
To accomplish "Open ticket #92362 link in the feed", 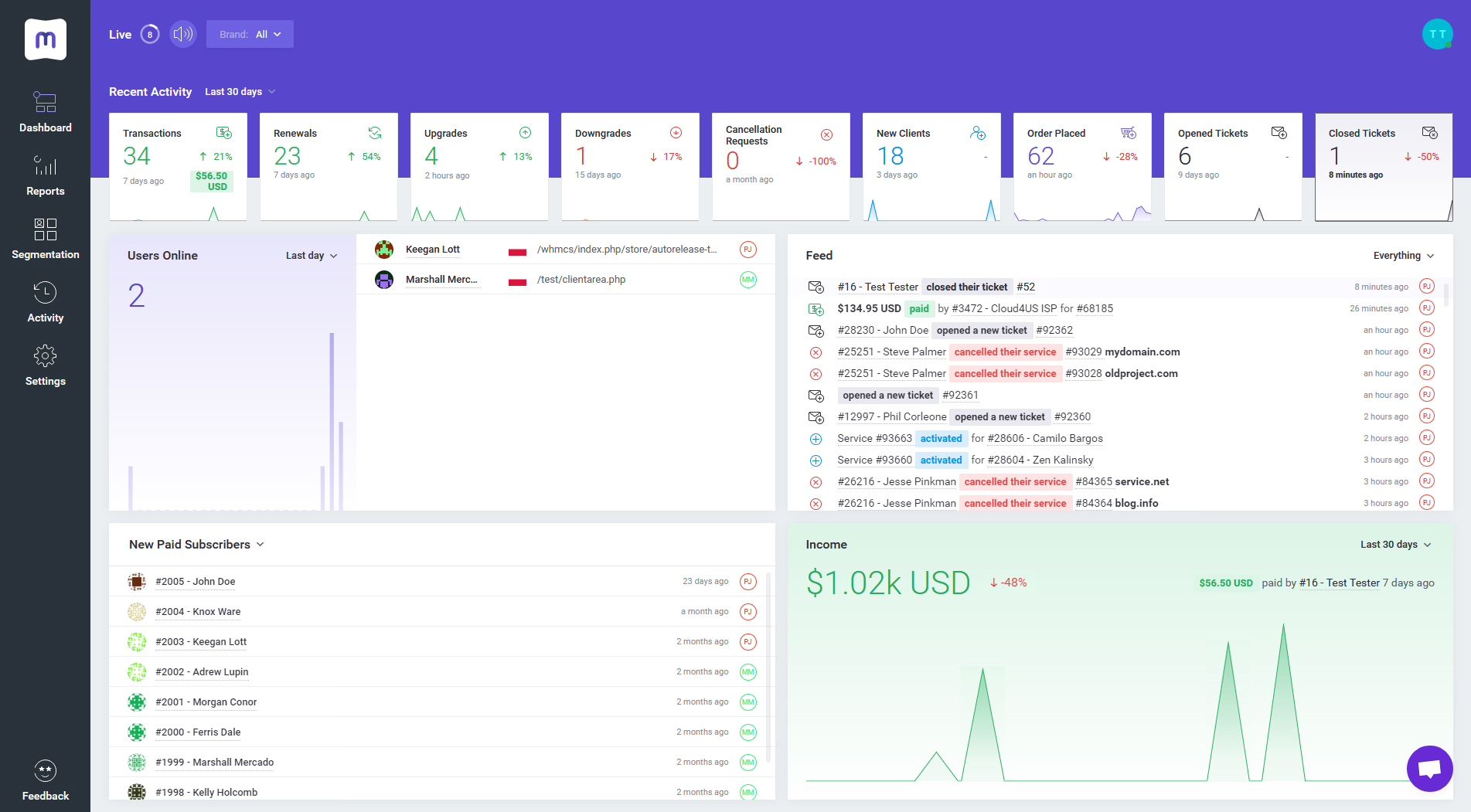I will coord(1054,330).
